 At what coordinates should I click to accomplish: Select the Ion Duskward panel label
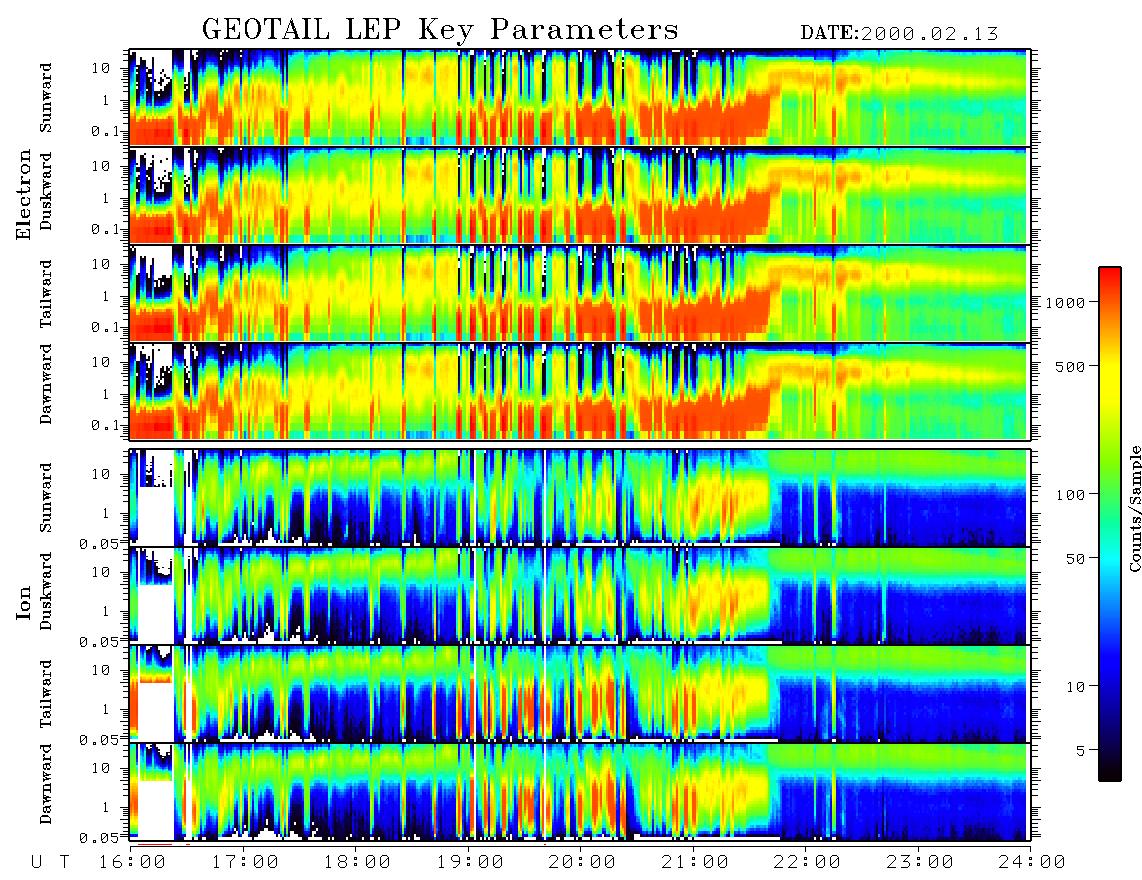[x=46, y=591]
